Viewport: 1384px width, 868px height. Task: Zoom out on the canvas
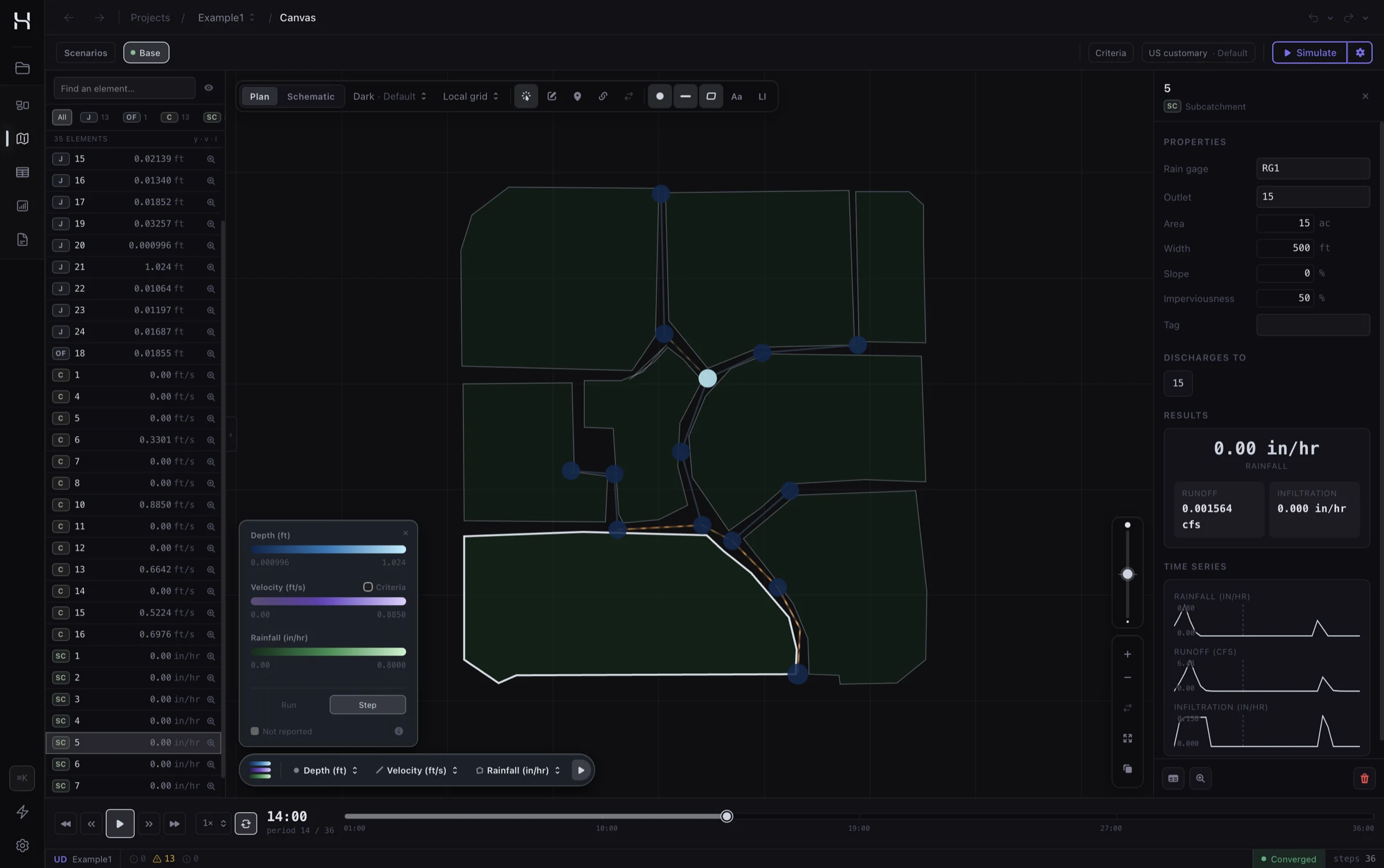[1127, 678]
